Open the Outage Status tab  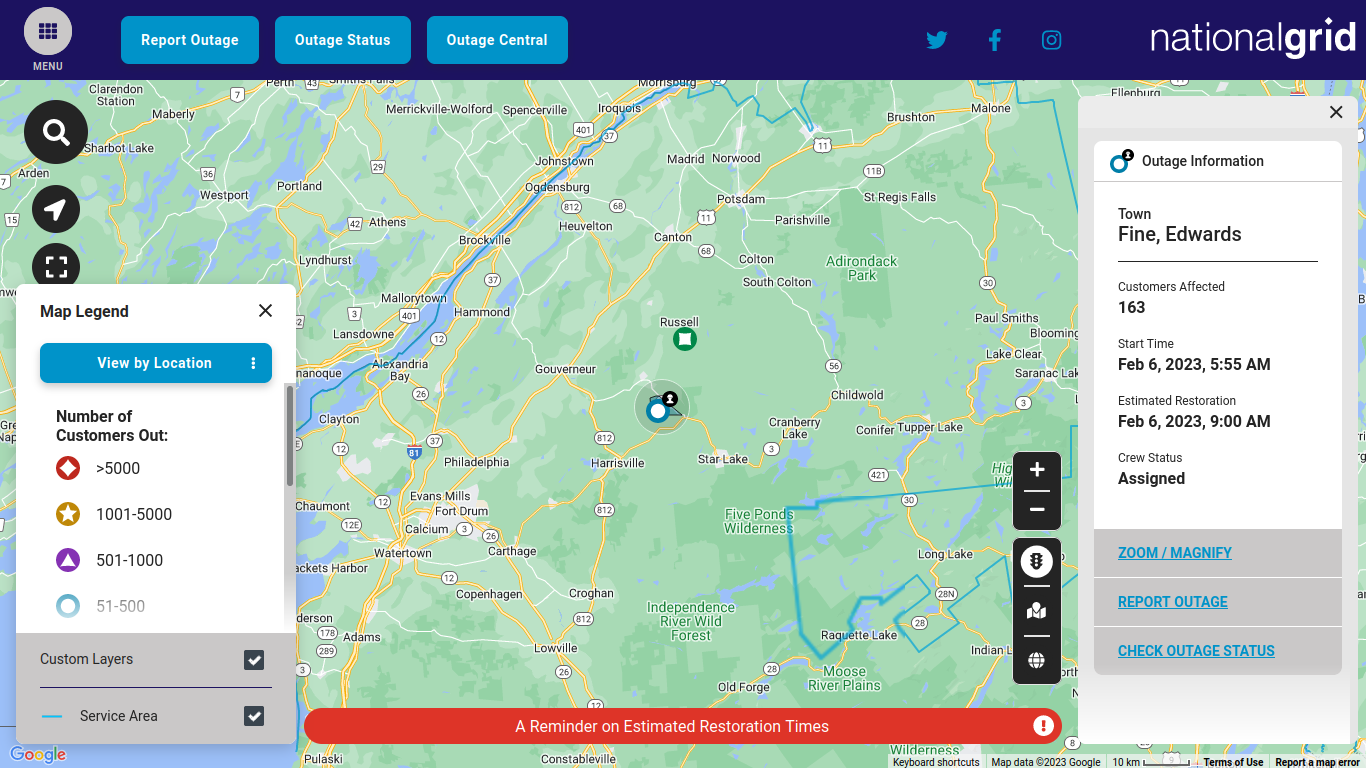[x=343, y=40]
